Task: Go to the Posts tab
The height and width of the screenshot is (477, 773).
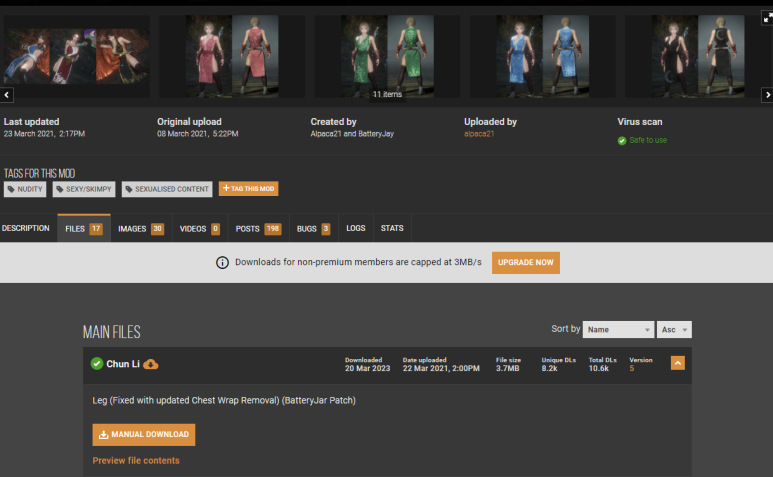Action: pos(258,228)
